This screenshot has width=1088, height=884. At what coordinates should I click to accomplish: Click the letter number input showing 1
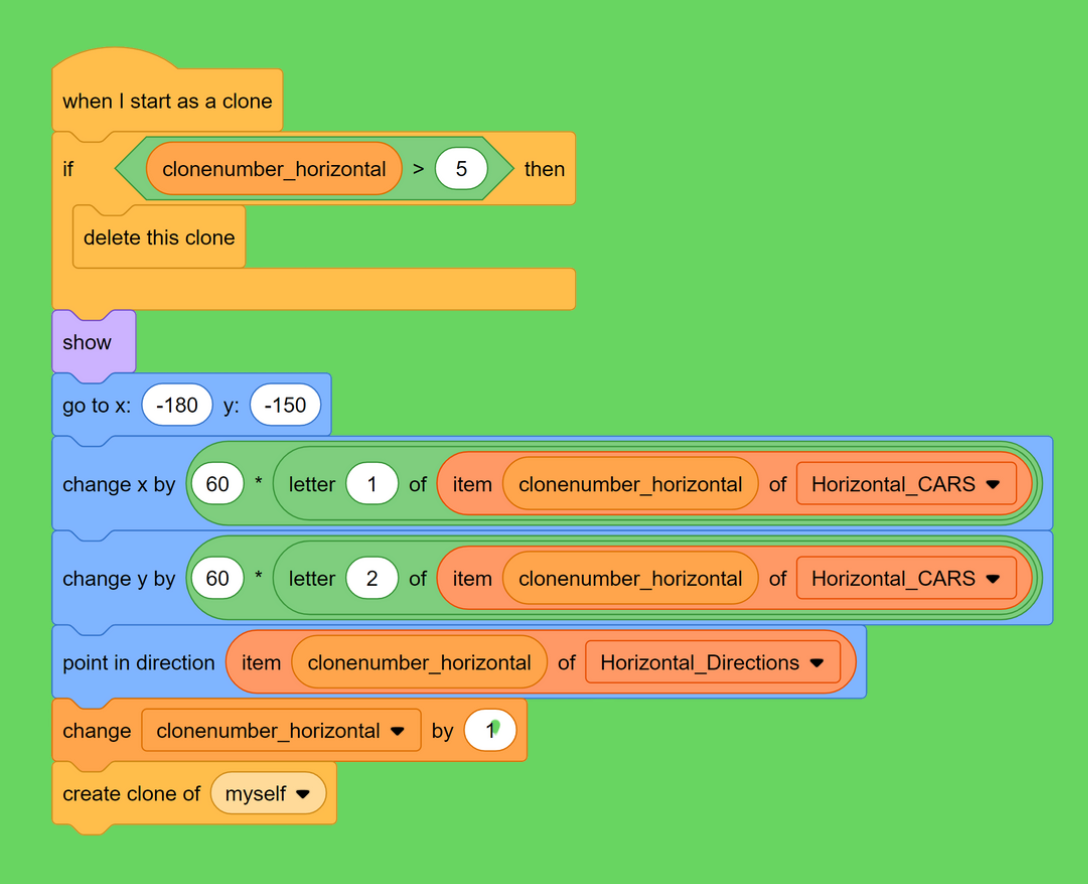372,485
